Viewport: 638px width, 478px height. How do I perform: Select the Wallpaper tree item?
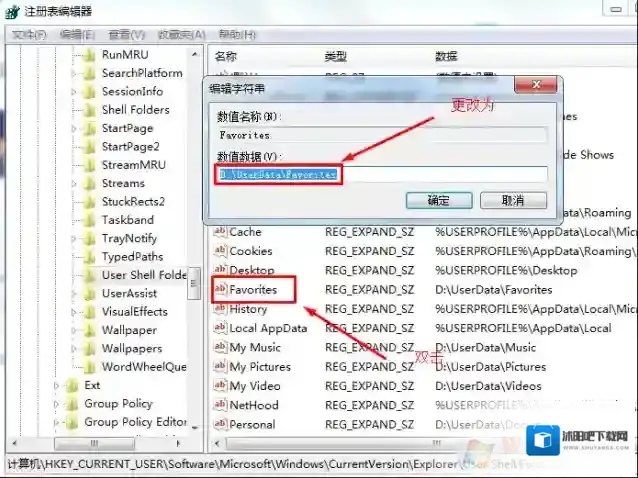point(129,330)
